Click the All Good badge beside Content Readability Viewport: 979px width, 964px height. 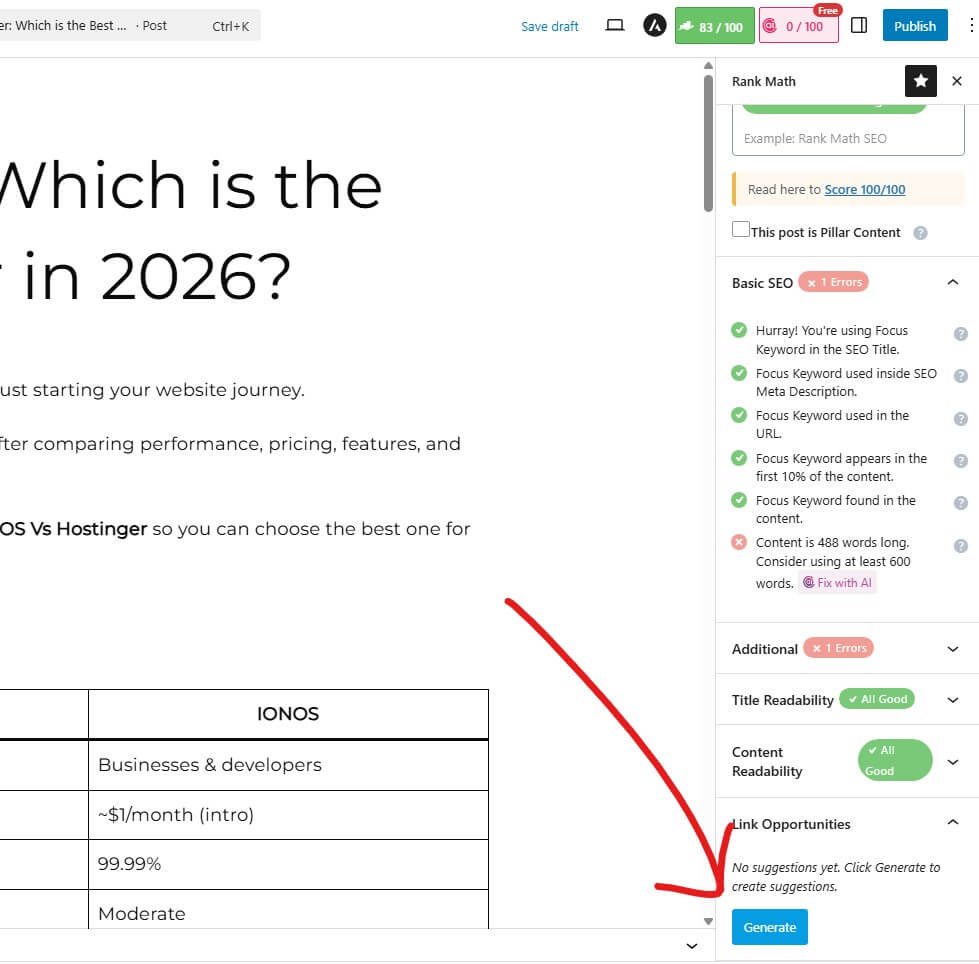pyautogui.click(x=895, y=760)
